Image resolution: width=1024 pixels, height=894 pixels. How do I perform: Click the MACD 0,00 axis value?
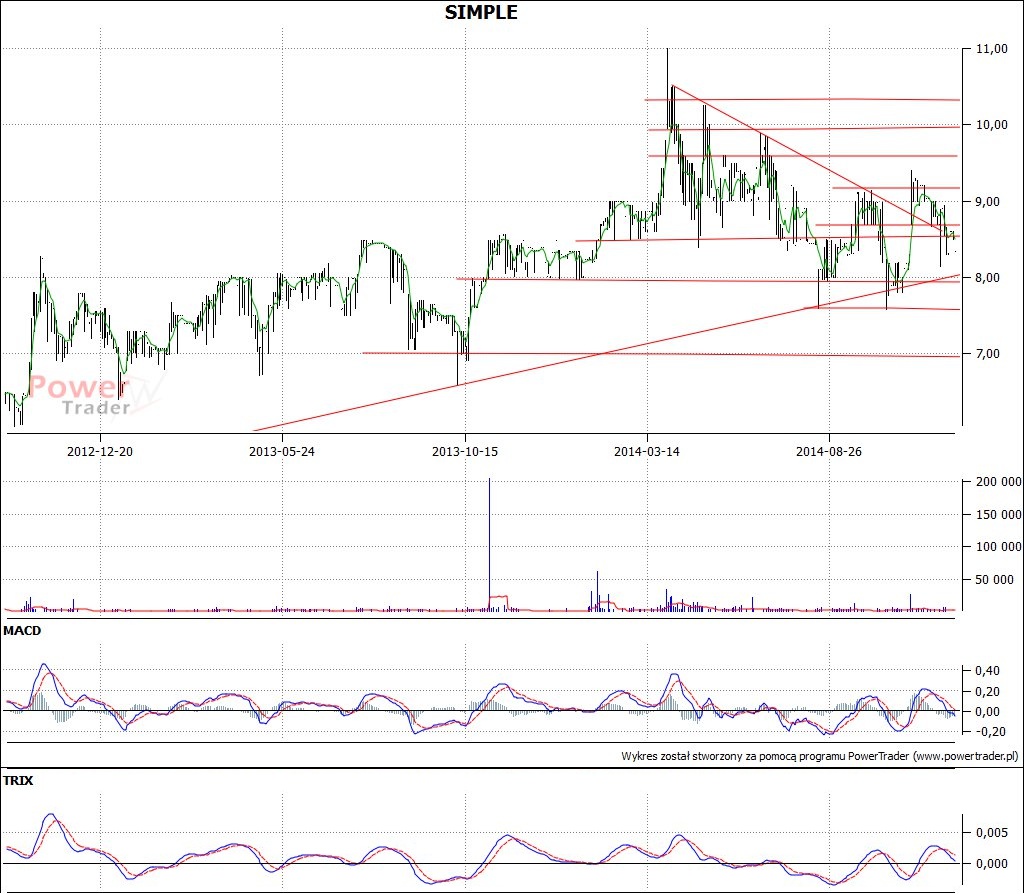[x=987, y=712]
